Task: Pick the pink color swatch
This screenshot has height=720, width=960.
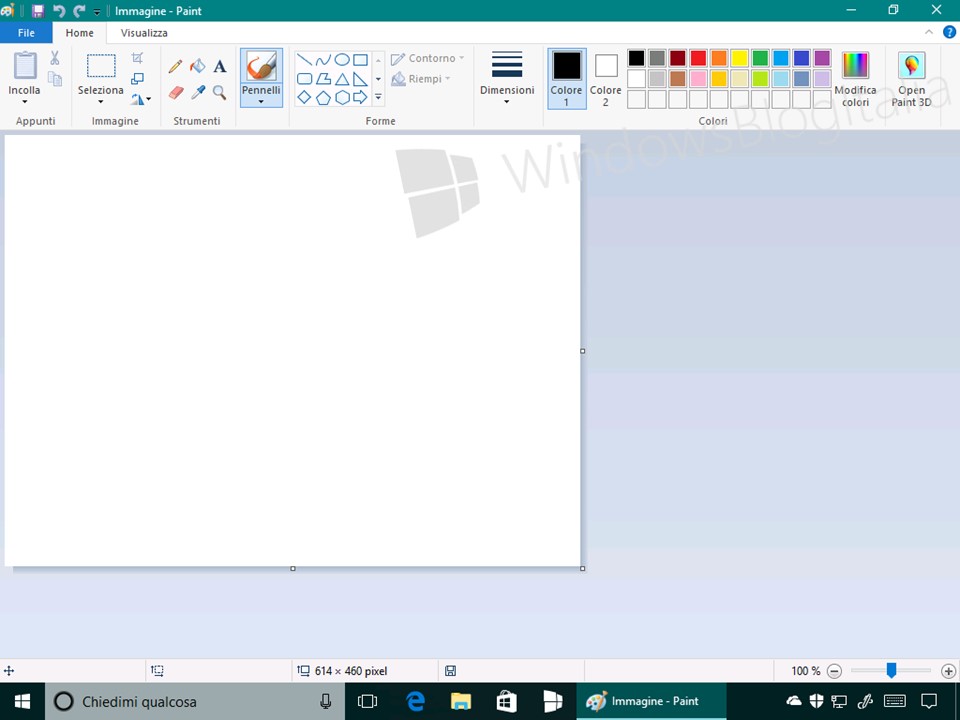Action: [698, 78]
